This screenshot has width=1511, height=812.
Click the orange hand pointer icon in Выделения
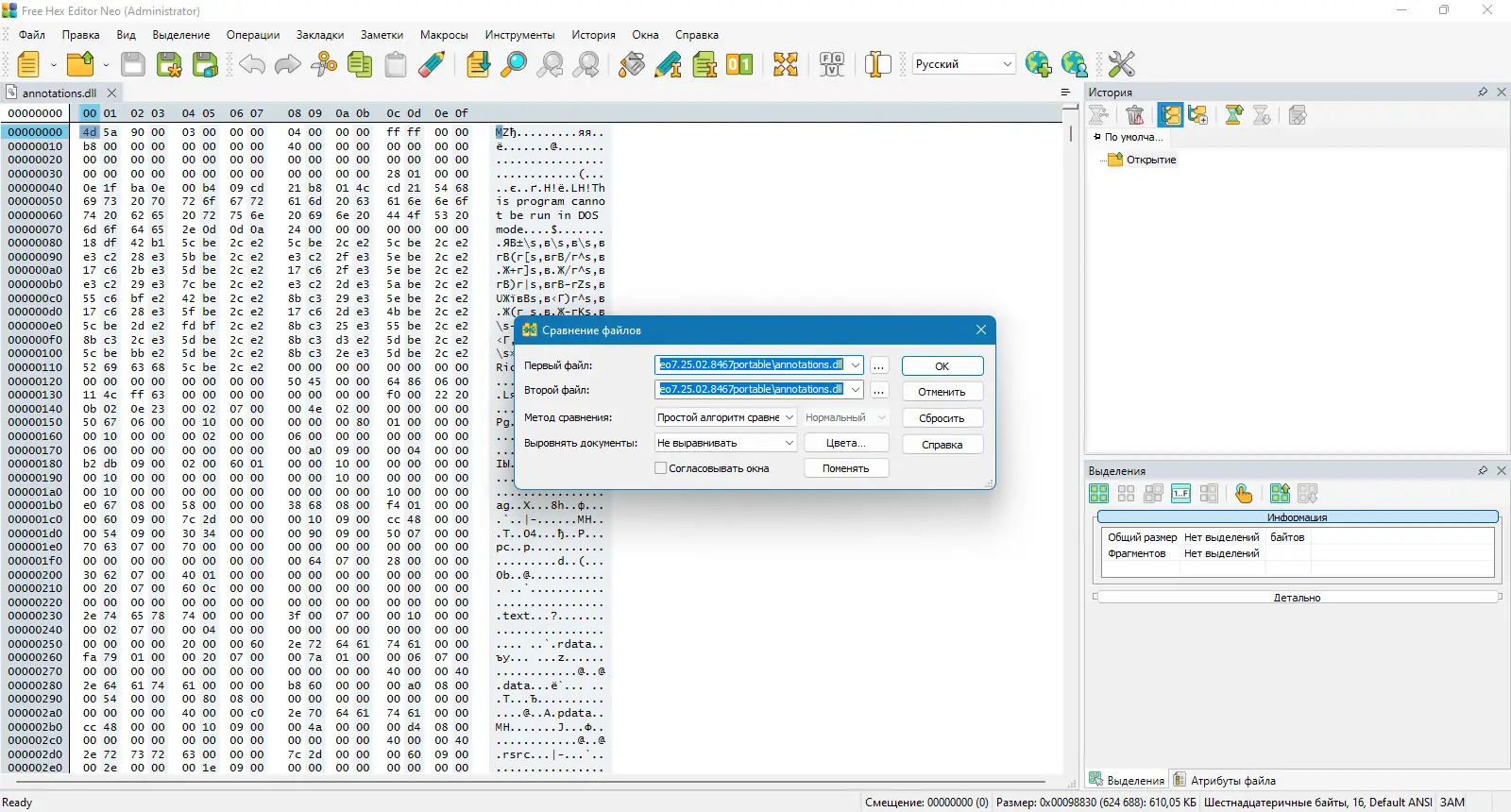[x=1244, y=494]
